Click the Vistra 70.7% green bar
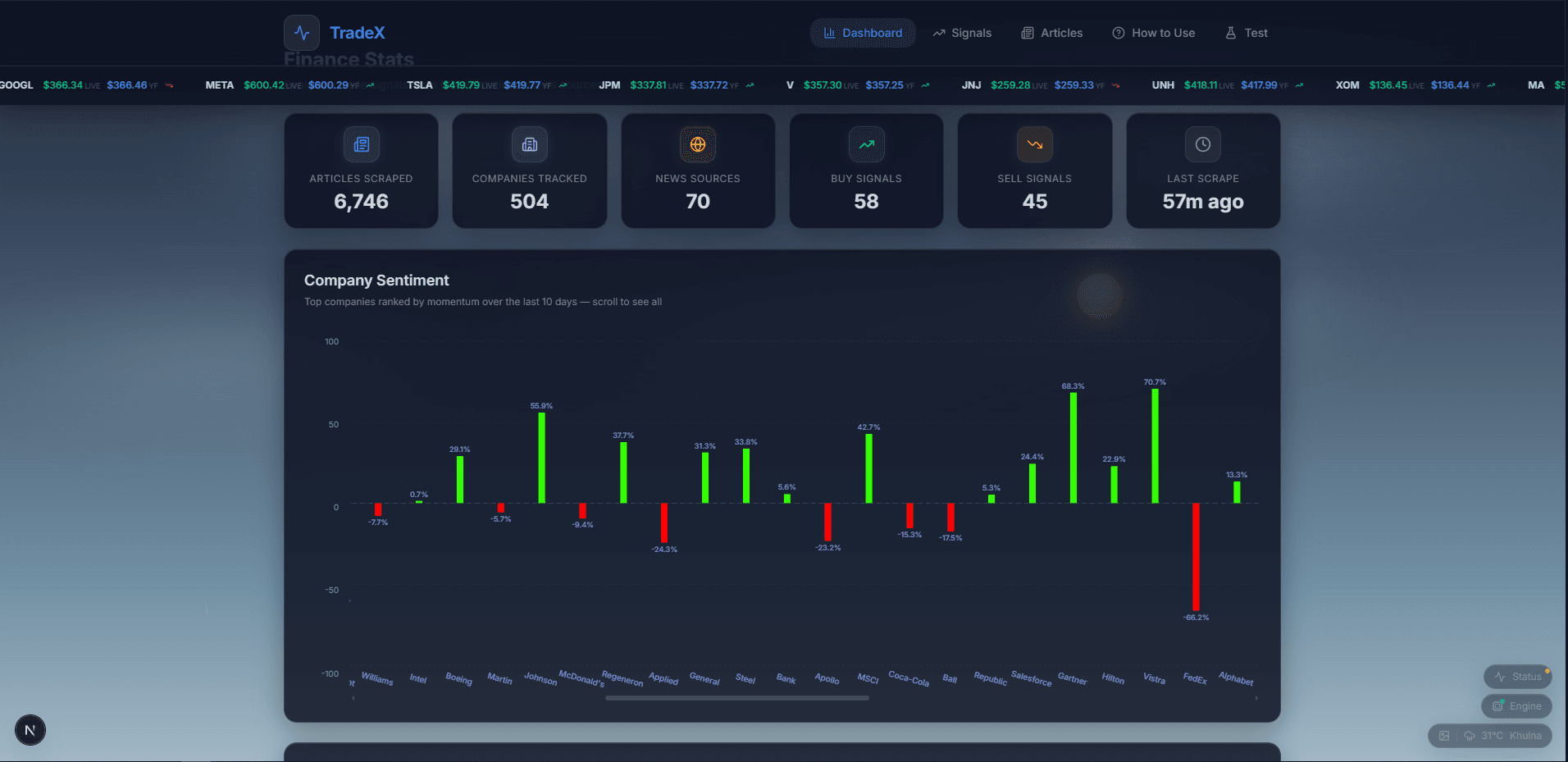Image resolution: width=1568 pixels, height=762 pixels. [1155, 445]
